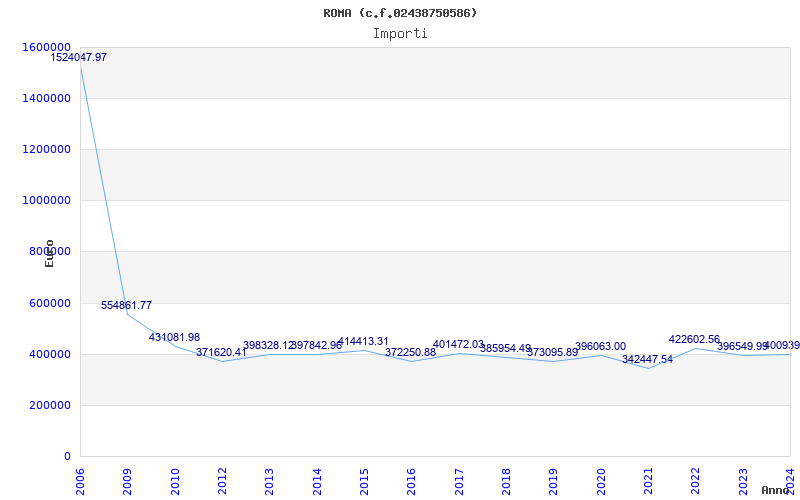Click the 'Anno' x-axis title

(775, 490)
